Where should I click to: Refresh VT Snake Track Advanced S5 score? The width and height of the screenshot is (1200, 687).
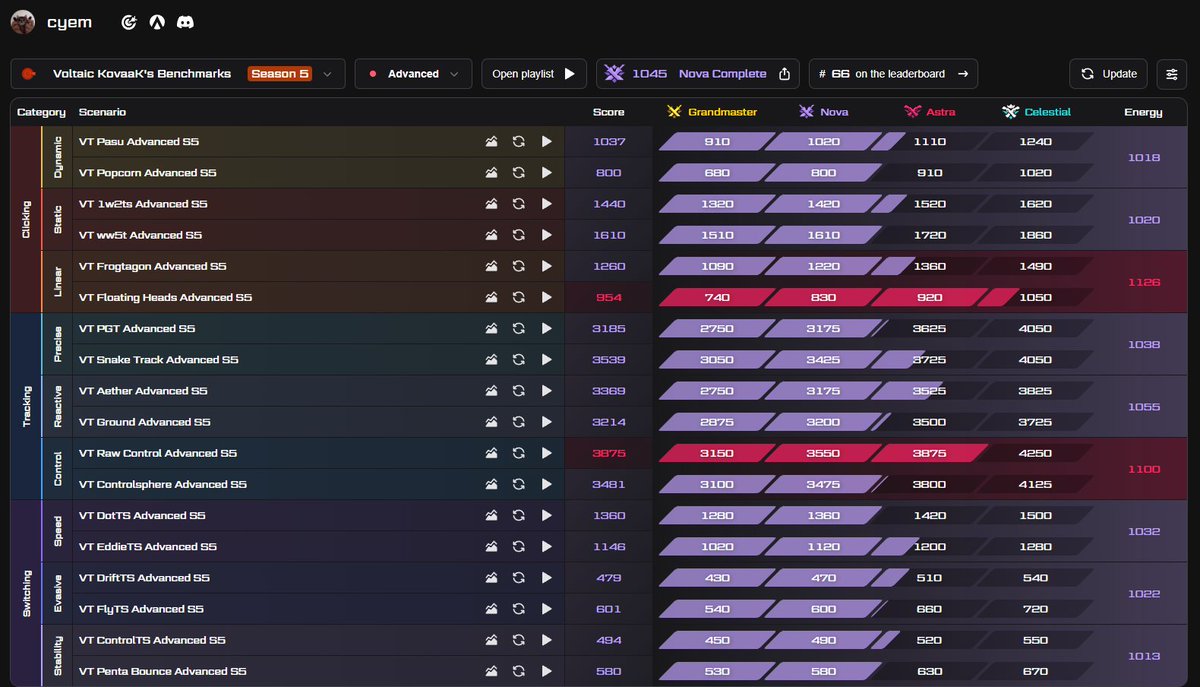[x=518, y=360]
